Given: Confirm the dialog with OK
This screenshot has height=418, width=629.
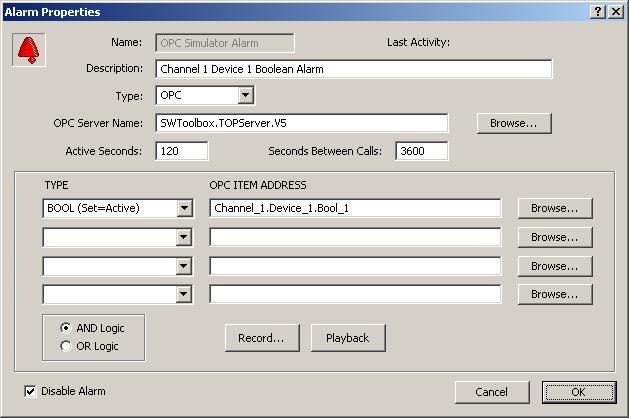Looking at the screenshot, I should coord(578,392).
